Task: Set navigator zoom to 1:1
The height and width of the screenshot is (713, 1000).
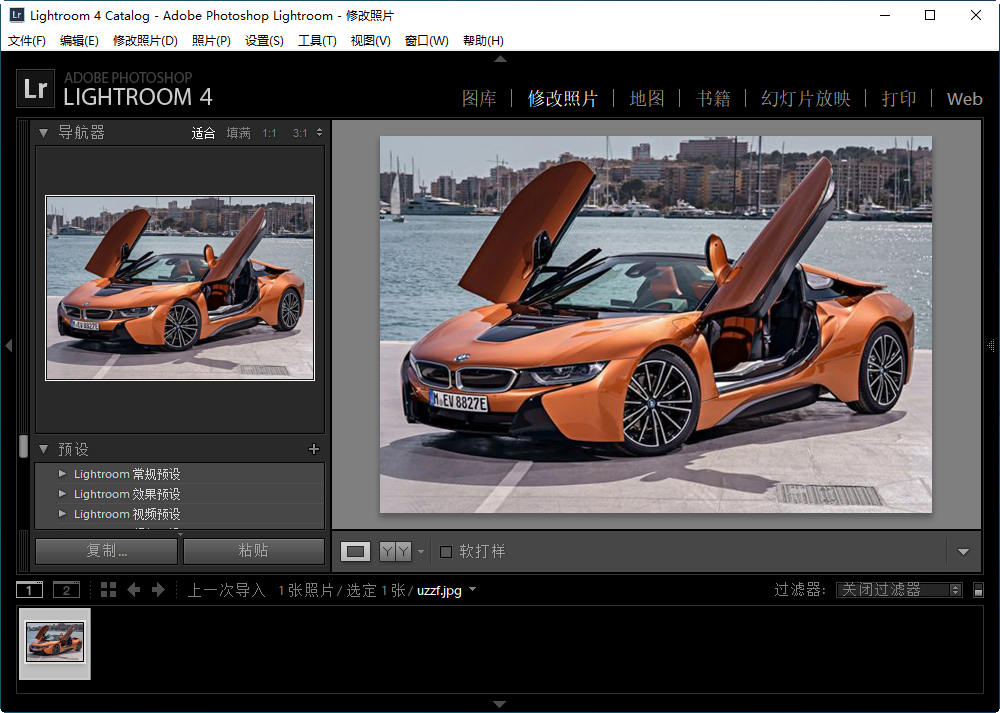Action: (x=270, y=133)
